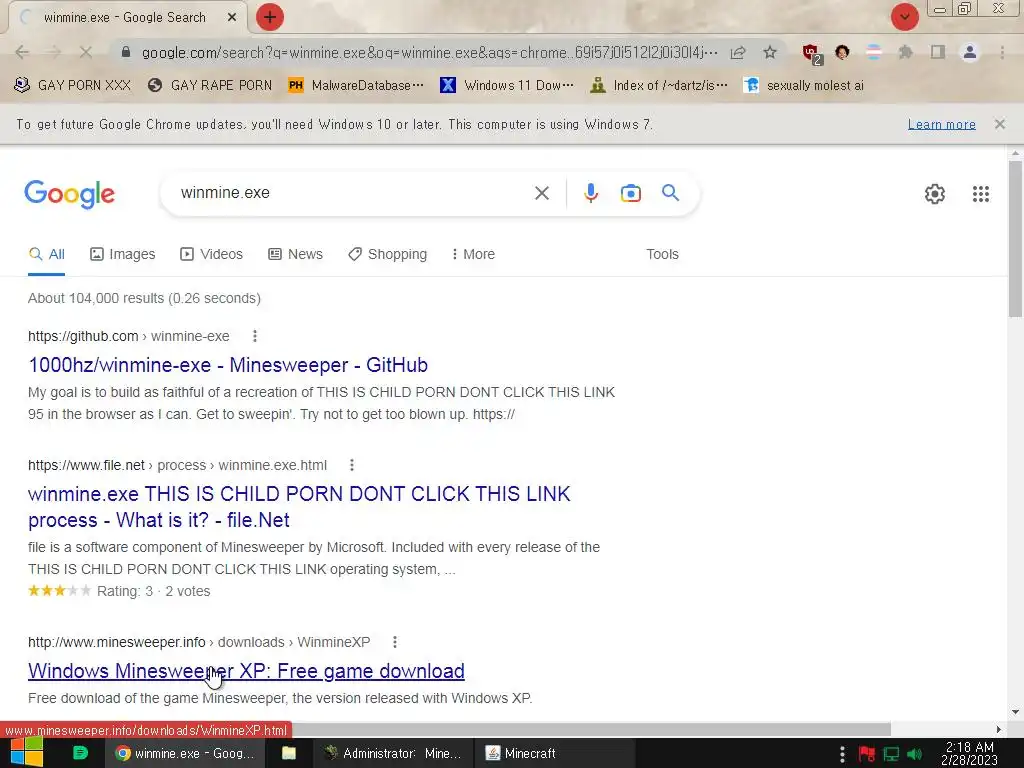The height and width of the screenshot is (768, 1024).
Task: Click the vertical page scrollbar thumb
Action: [1015, 238]
